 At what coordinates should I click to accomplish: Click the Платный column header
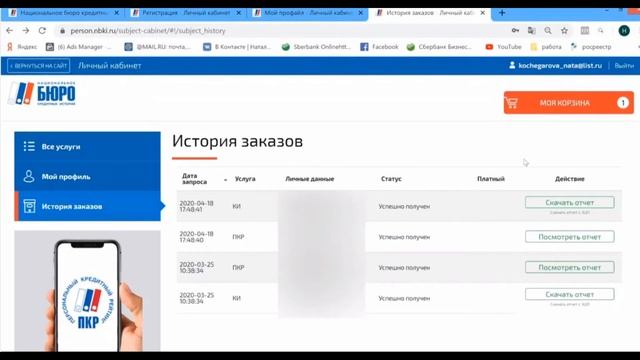point(491,179)
